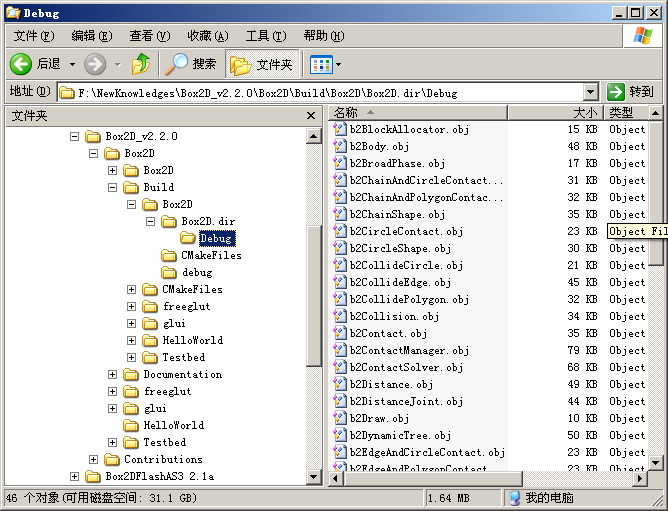Open the 编辑(E) menu

tap(92, 36)
